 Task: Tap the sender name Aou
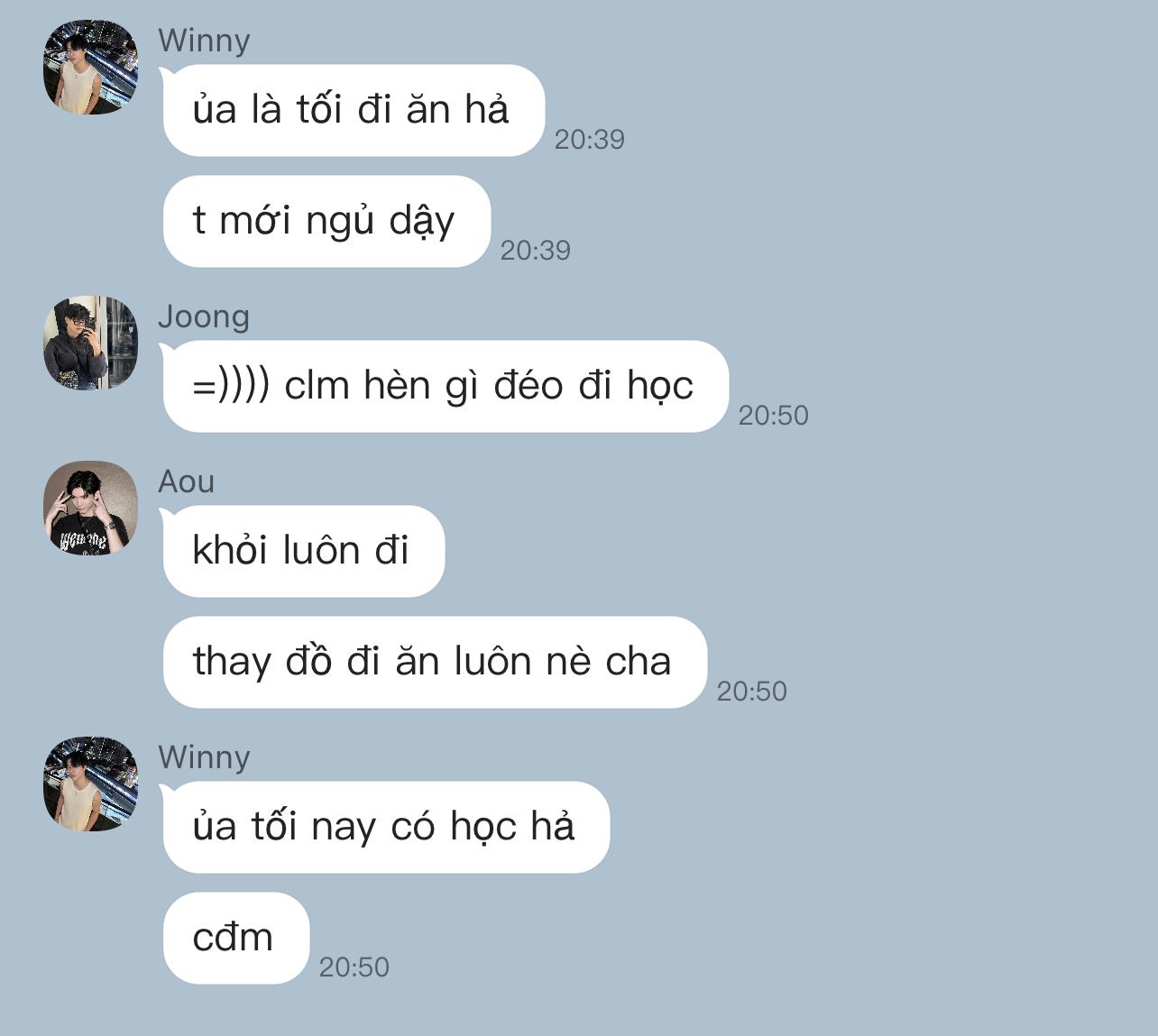coord(187,481)
